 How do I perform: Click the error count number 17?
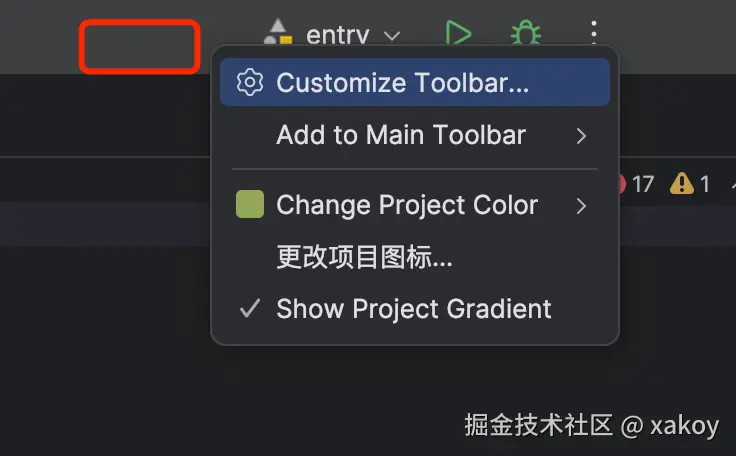point(642,183)
